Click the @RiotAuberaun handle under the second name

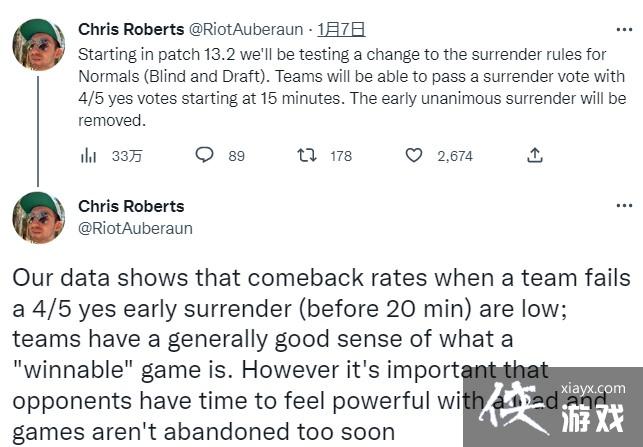135,228
